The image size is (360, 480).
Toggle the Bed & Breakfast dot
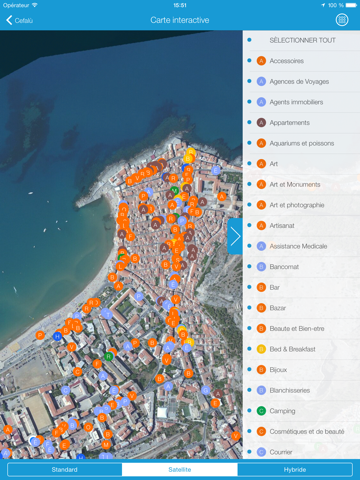click(x=249, y=349)
